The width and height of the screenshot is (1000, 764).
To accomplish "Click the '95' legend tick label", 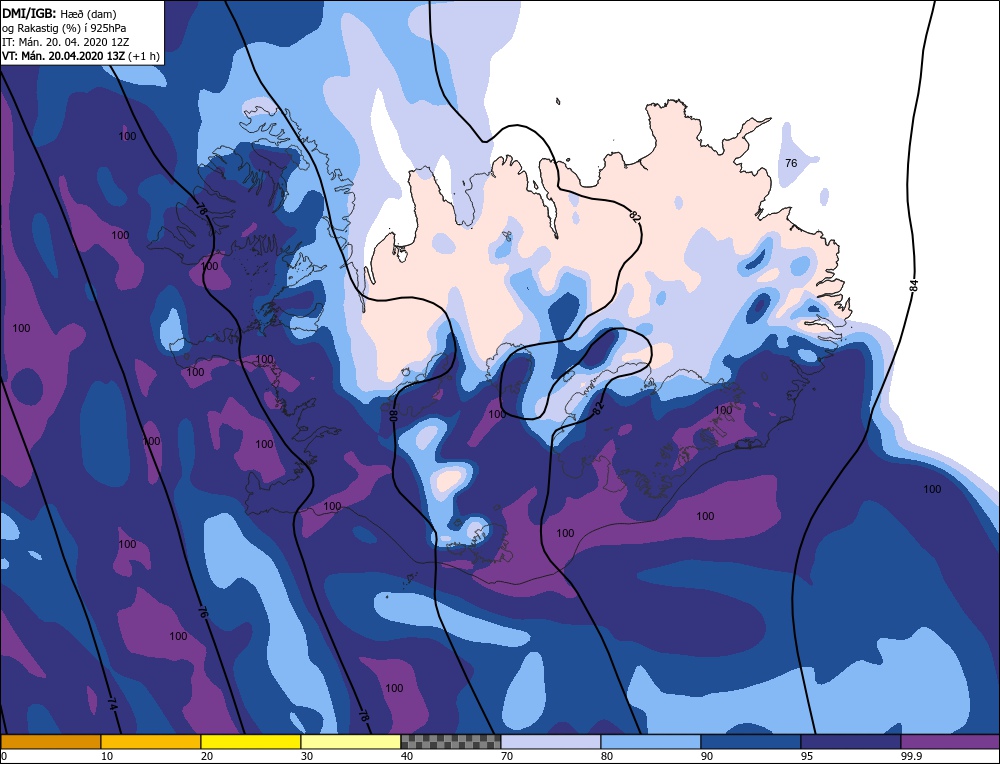I will [807, 756].
